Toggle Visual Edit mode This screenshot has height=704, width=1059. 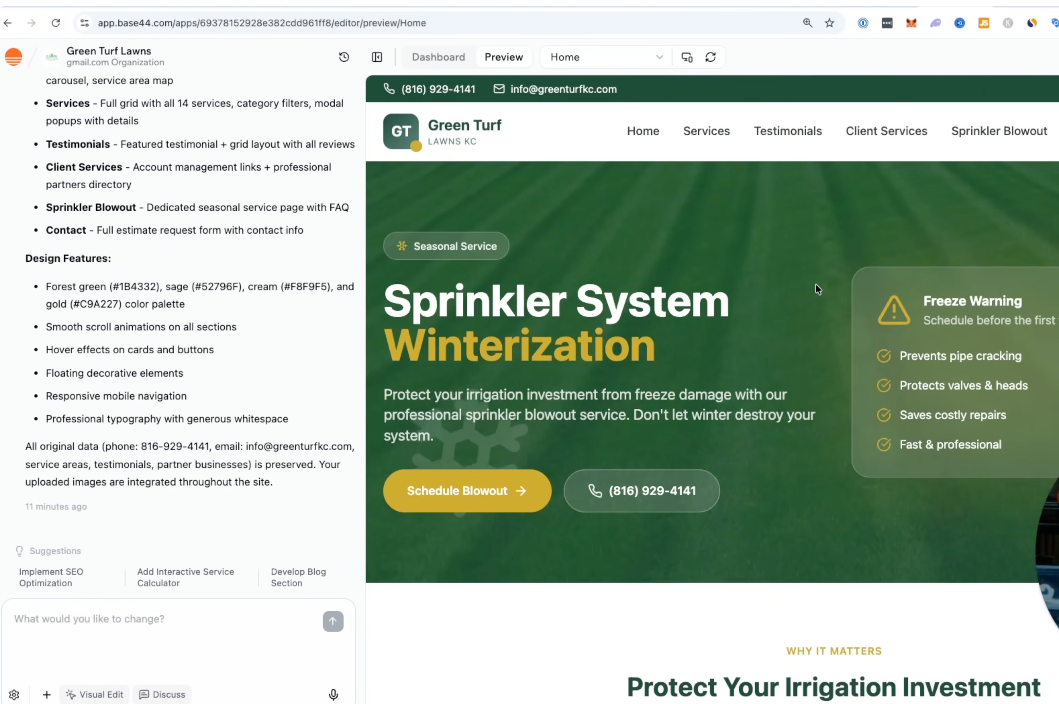click(x=95, y=695)
